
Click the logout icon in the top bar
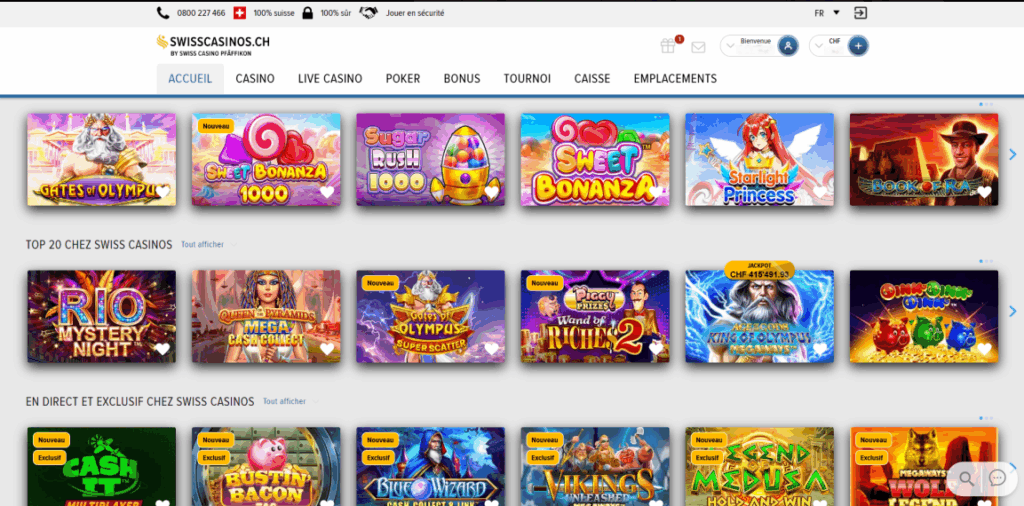[x=861, y=13]
